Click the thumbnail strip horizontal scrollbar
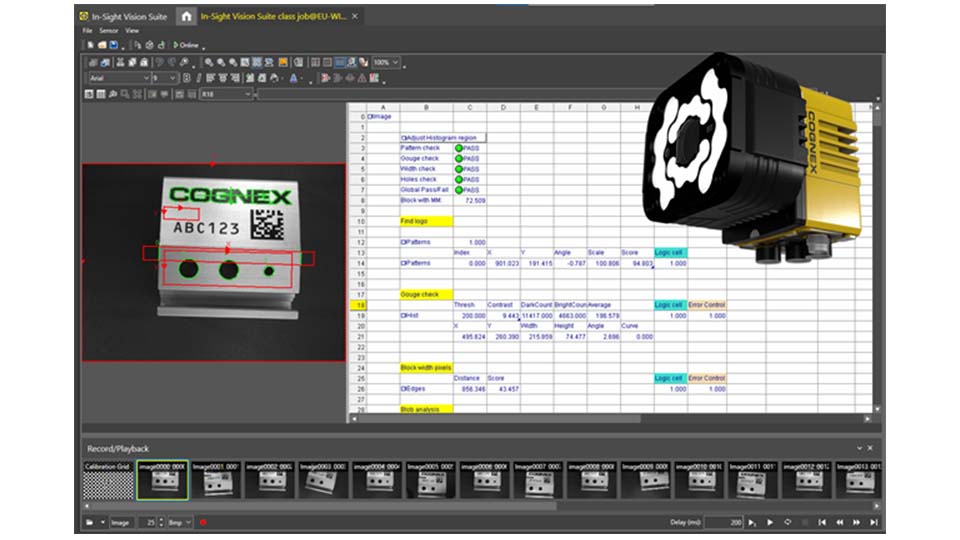Viewport: 960px width, 540px height. coord(324,506)
